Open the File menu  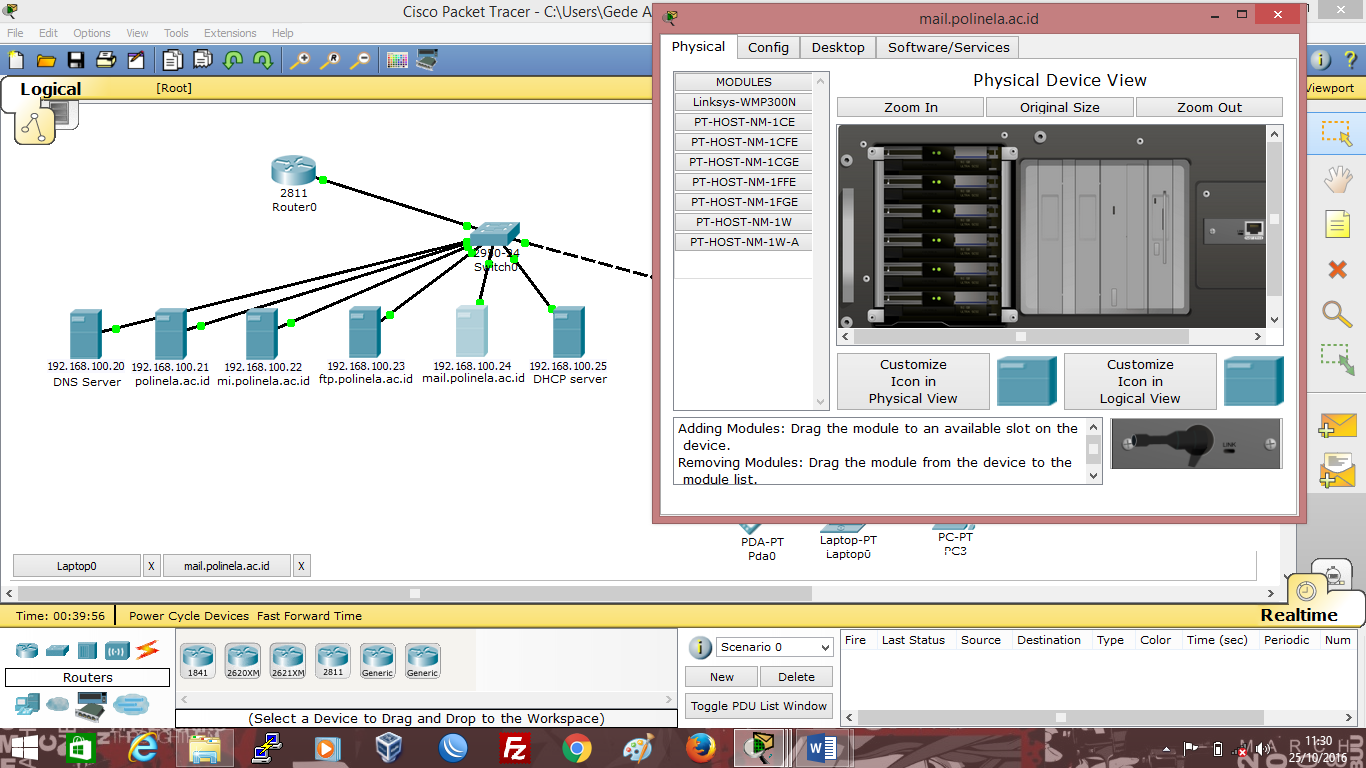point(15,33)
